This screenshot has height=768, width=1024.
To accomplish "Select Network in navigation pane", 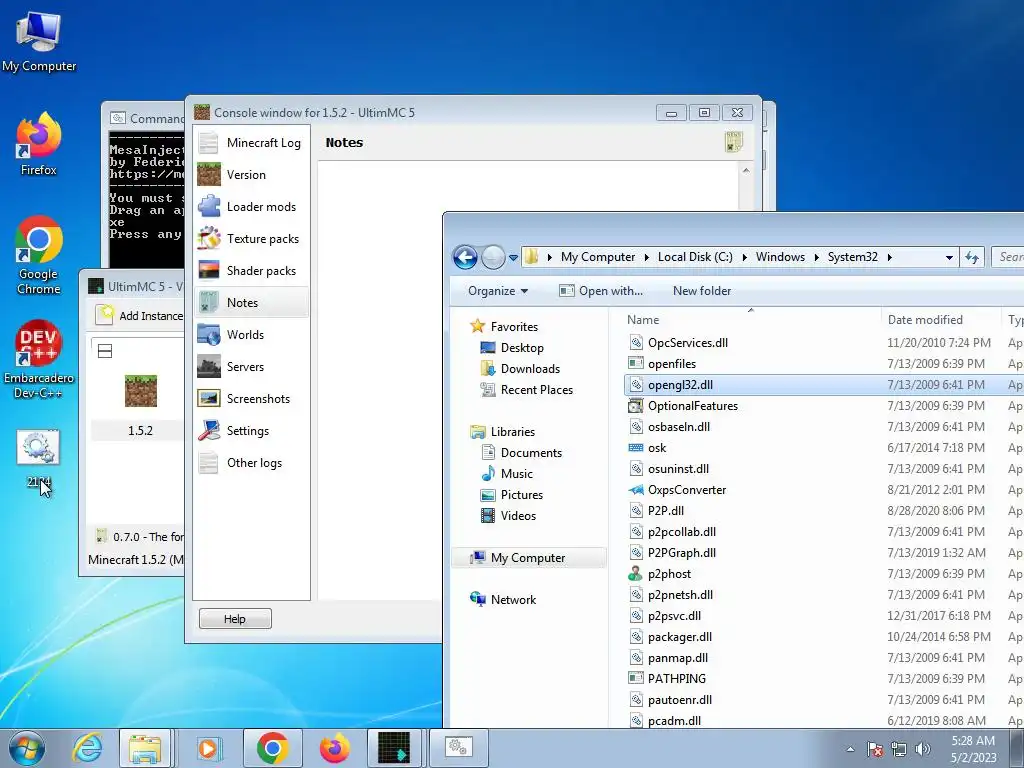I will click(x=503, y=600).
